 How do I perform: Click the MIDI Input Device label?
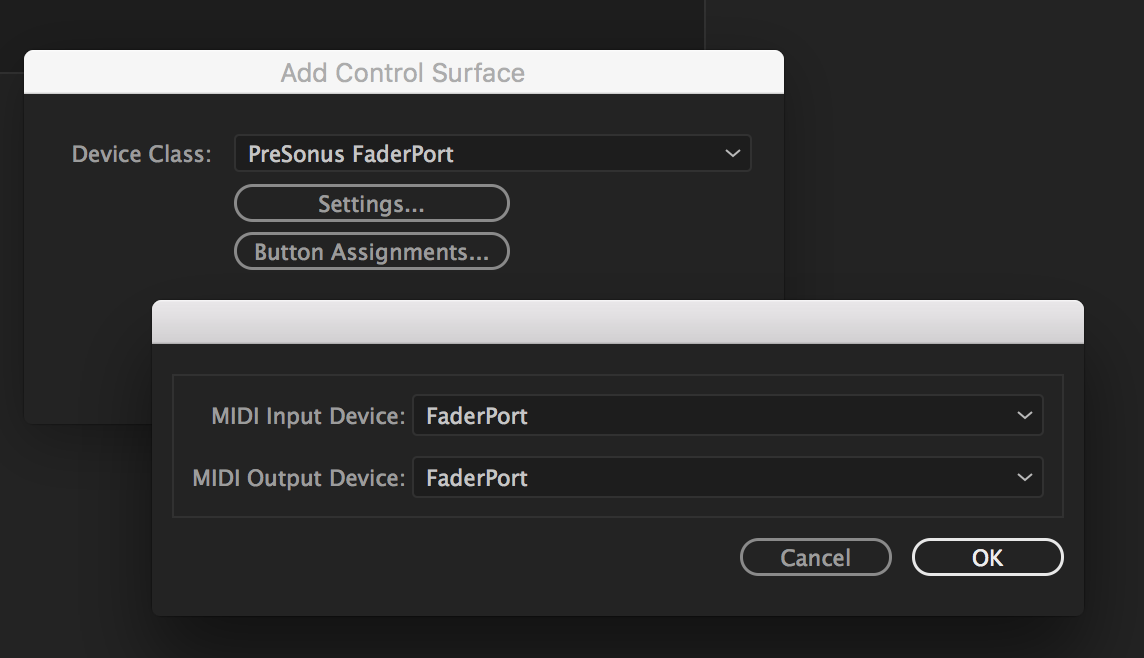coord(306,415)
